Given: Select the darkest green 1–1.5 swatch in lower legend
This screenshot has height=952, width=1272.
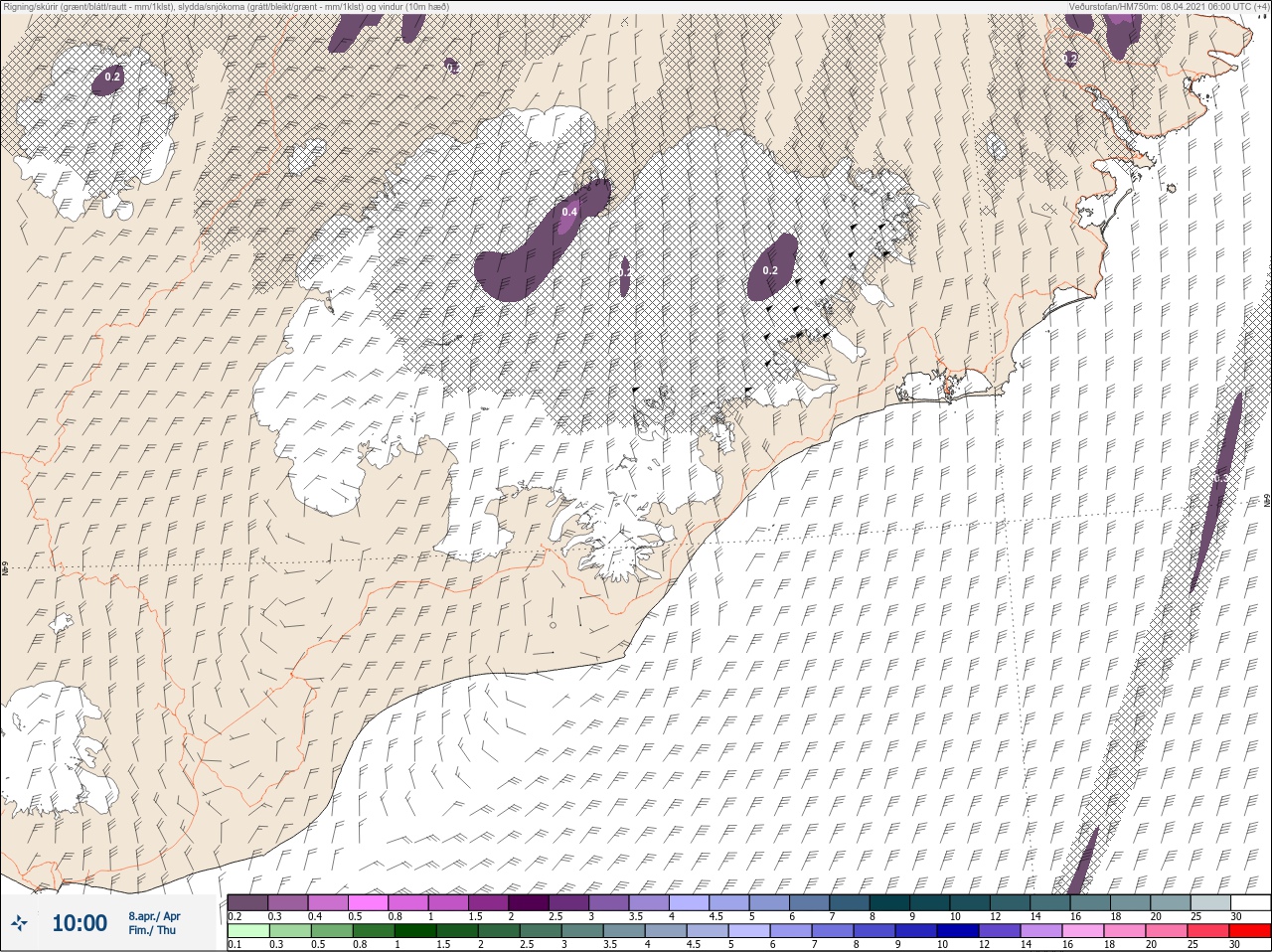Looking at the screenshot, I should coord(415,932).
